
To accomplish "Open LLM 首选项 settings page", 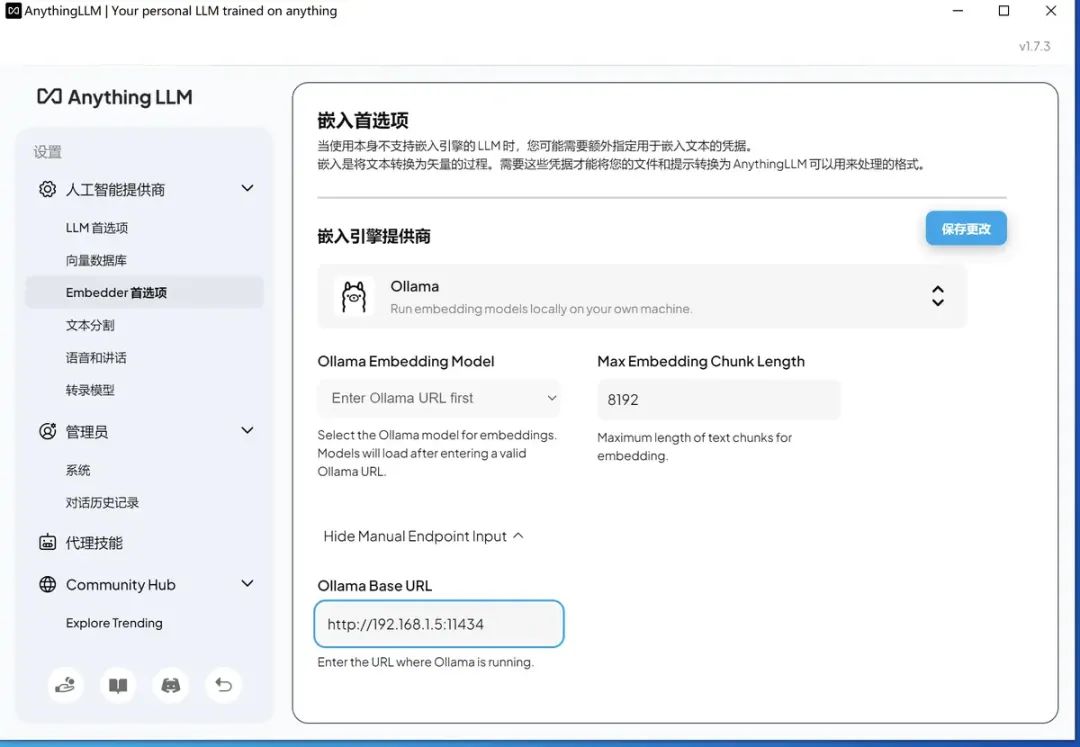I will [x=97, y=228].
